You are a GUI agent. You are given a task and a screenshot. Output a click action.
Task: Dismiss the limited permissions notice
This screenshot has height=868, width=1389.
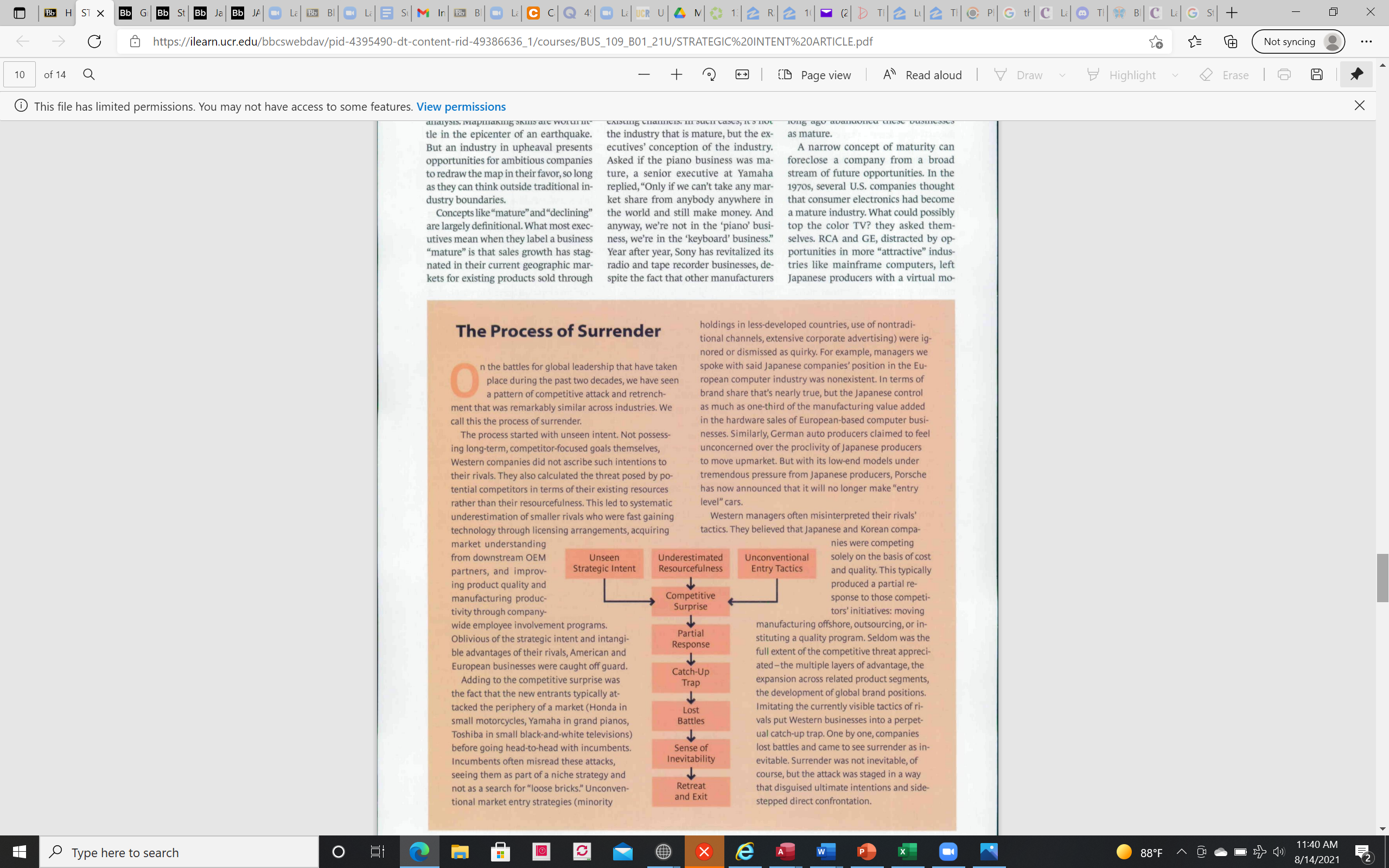(1359, 106)
